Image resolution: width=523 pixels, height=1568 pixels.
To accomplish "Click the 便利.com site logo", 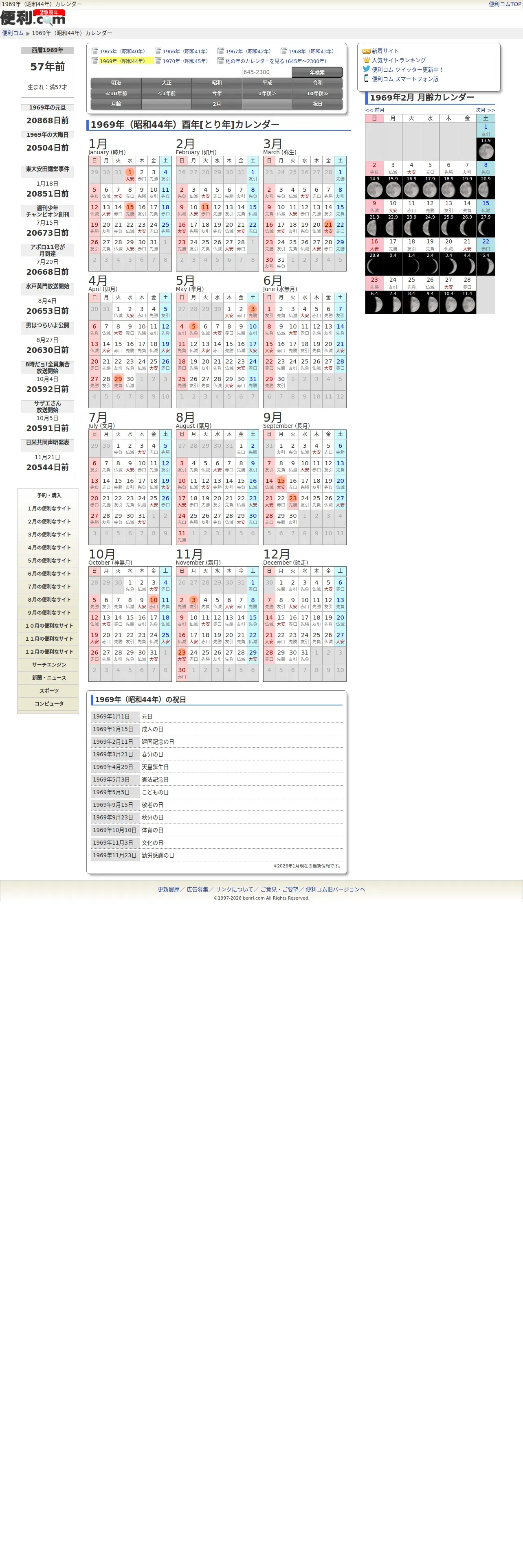I will (x=33, y=17).
